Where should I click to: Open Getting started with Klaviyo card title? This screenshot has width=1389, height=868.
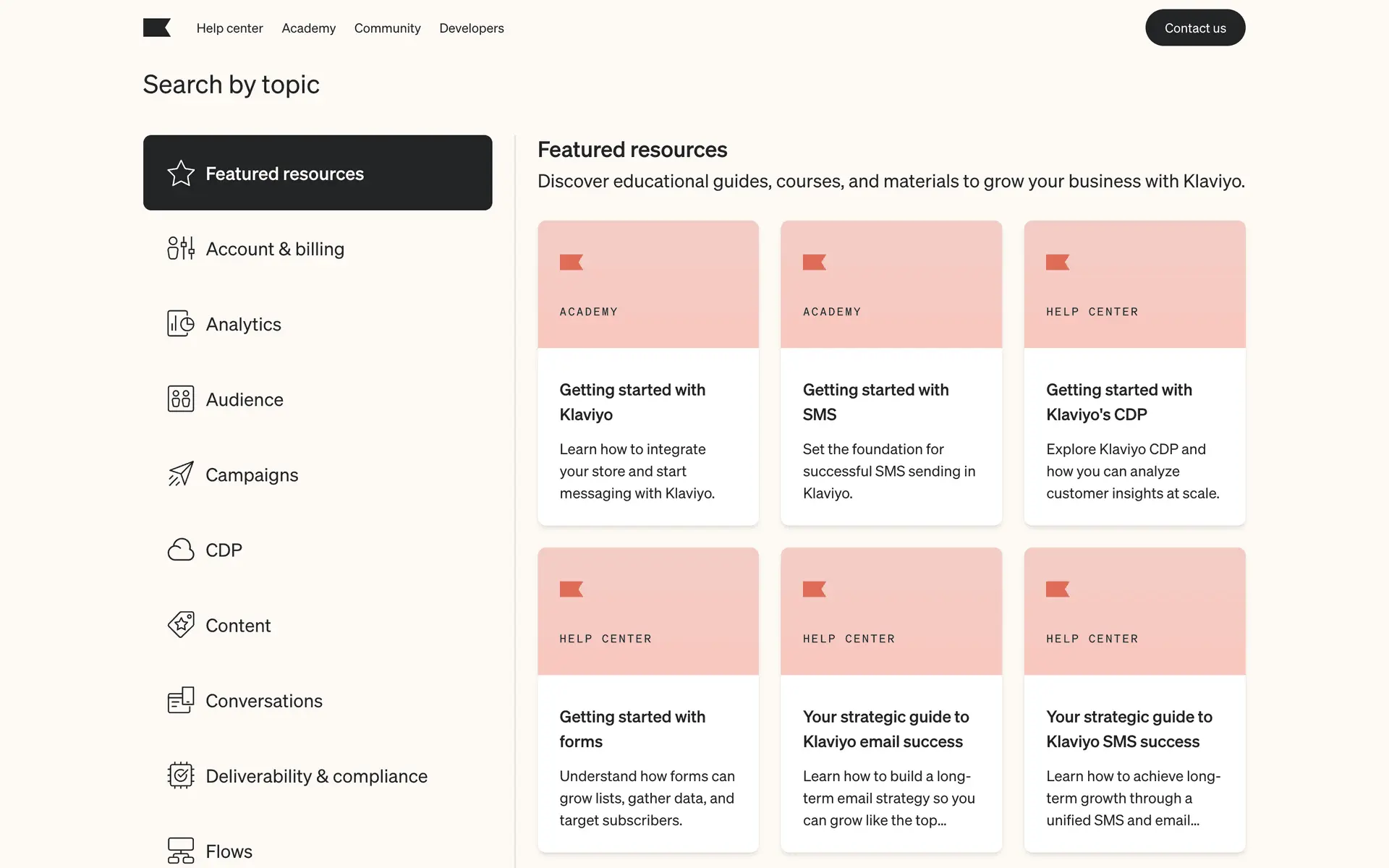click(x=632, y=402)
